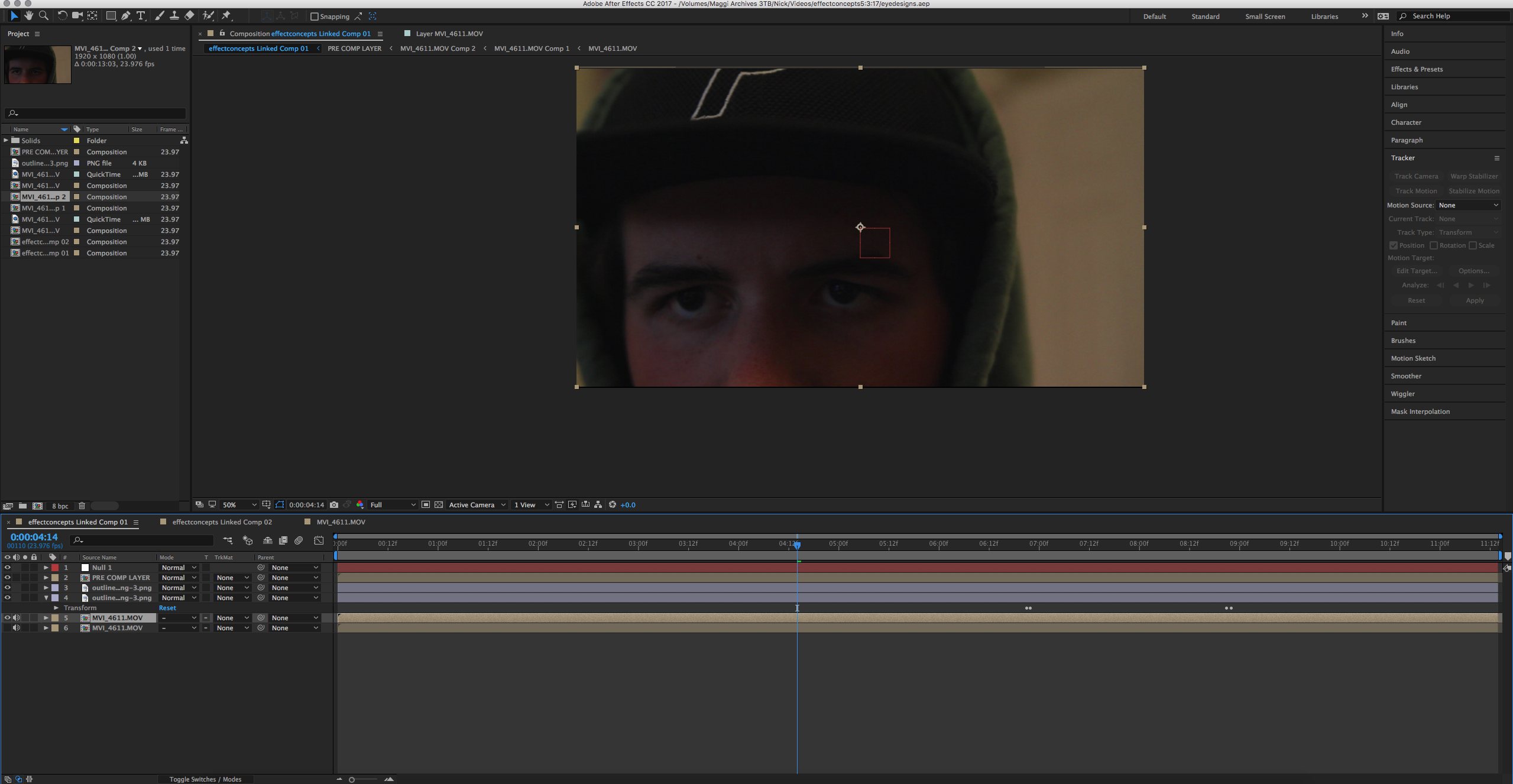Viewport: 1513px width, 784px height.
Task: Hide the Null 1 layer
Action: [x=7, y=568]
